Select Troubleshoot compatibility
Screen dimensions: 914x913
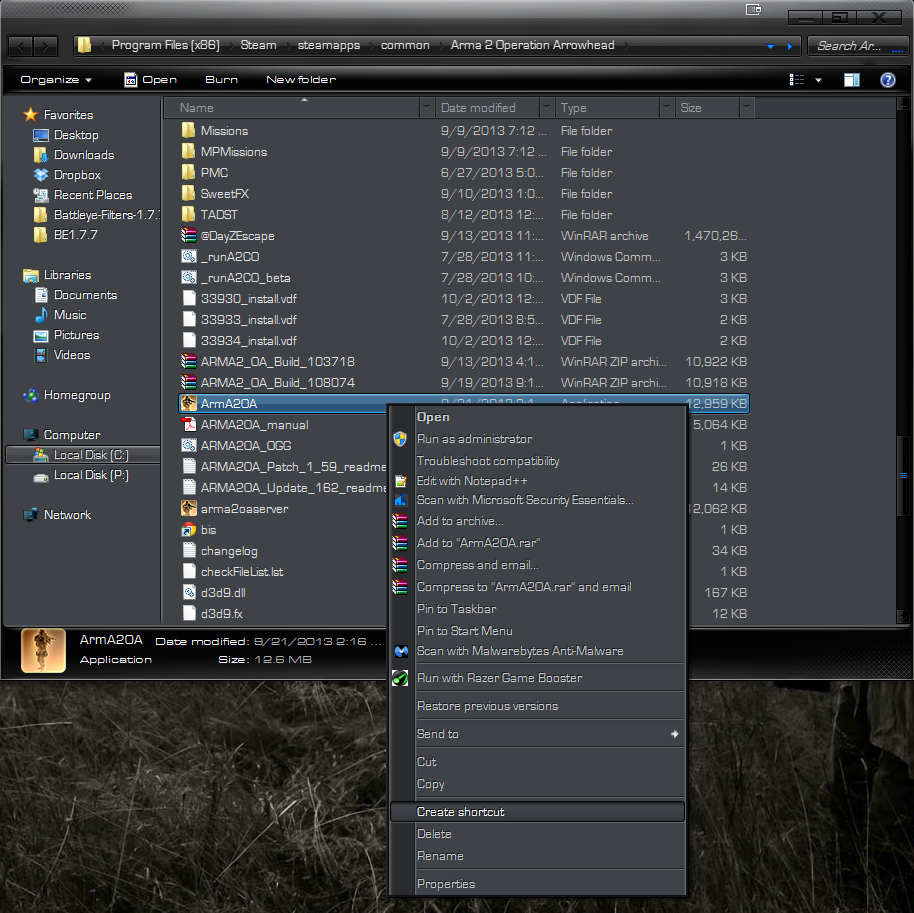click(x=488, y=461)
